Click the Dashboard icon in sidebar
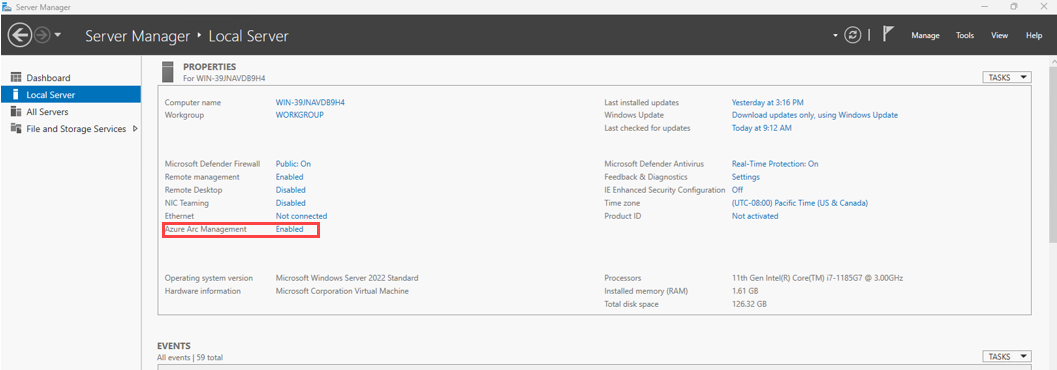1057x370 pixels. coord(16,78)
